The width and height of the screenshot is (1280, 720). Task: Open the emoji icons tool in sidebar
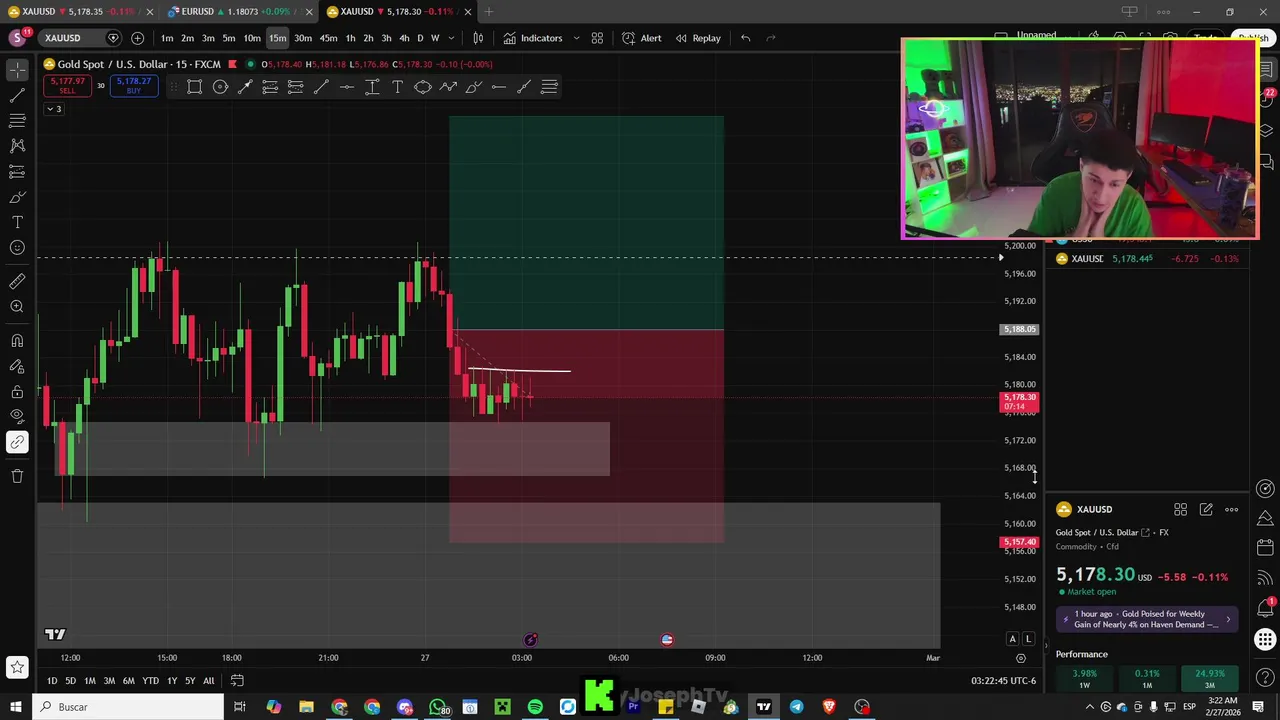[x=17, y=248]
